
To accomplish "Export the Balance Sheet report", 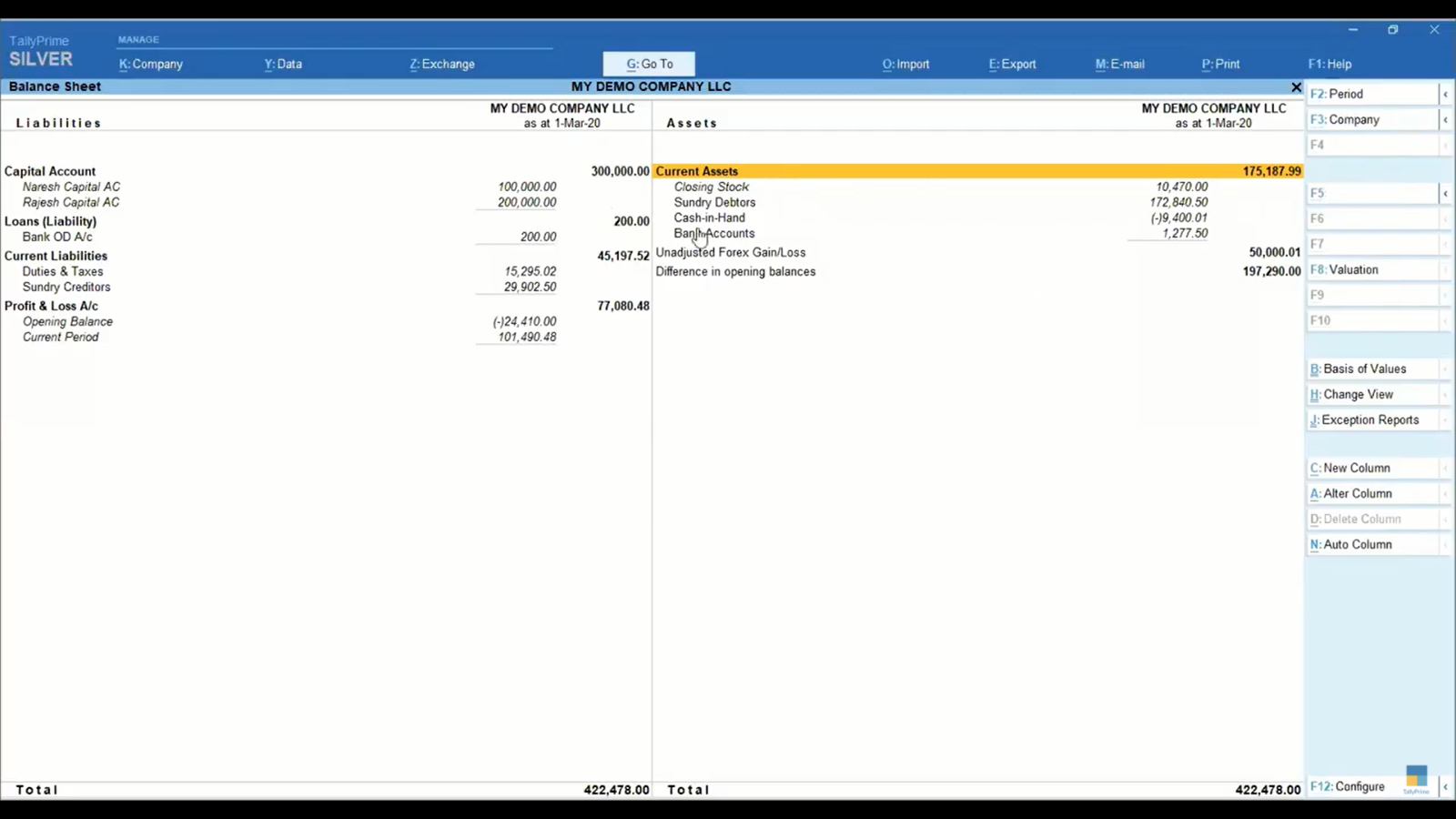I will pos(1011,64).
